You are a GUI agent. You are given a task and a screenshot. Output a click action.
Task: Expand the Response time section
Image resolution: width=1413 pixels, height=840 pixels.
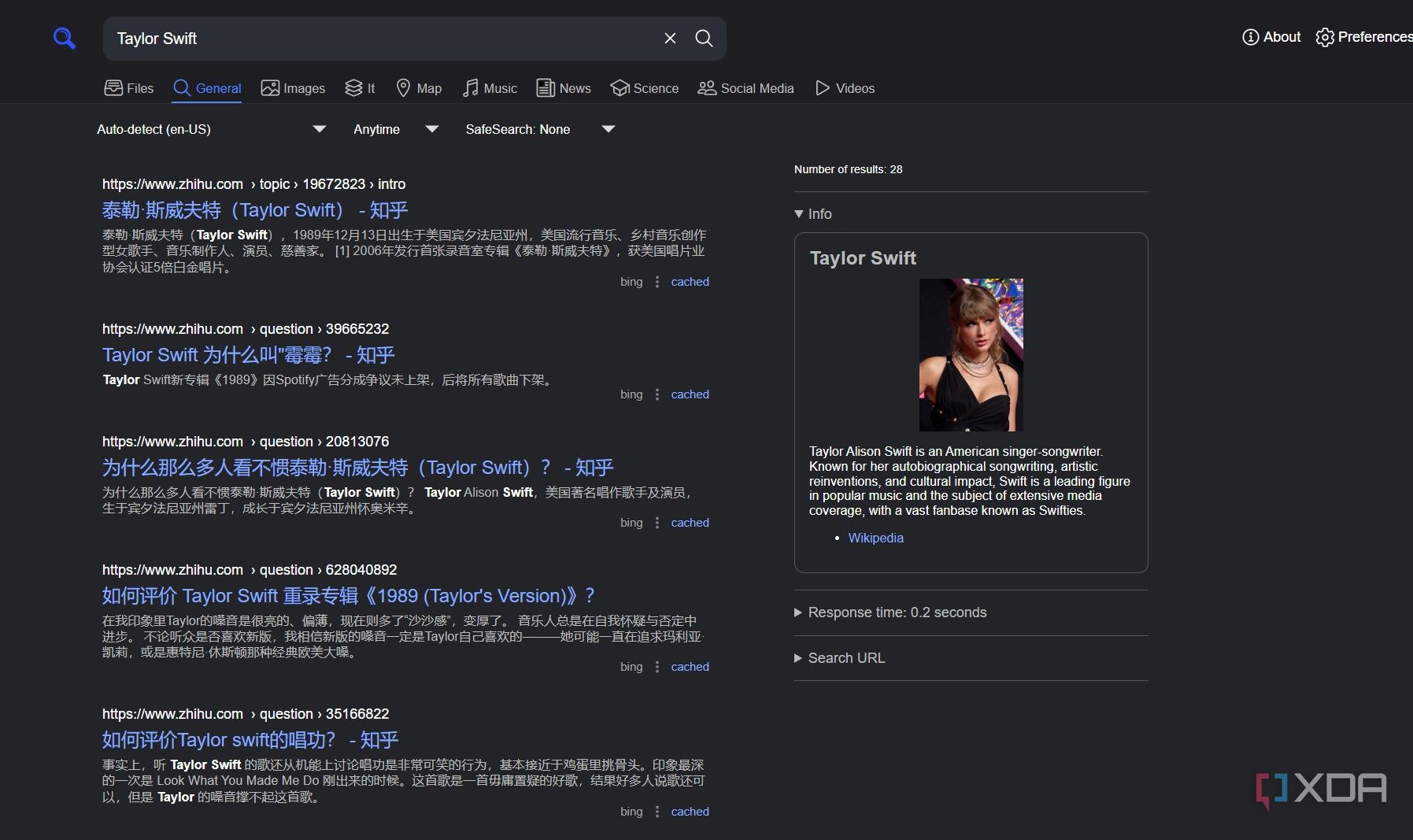[890, 612]
